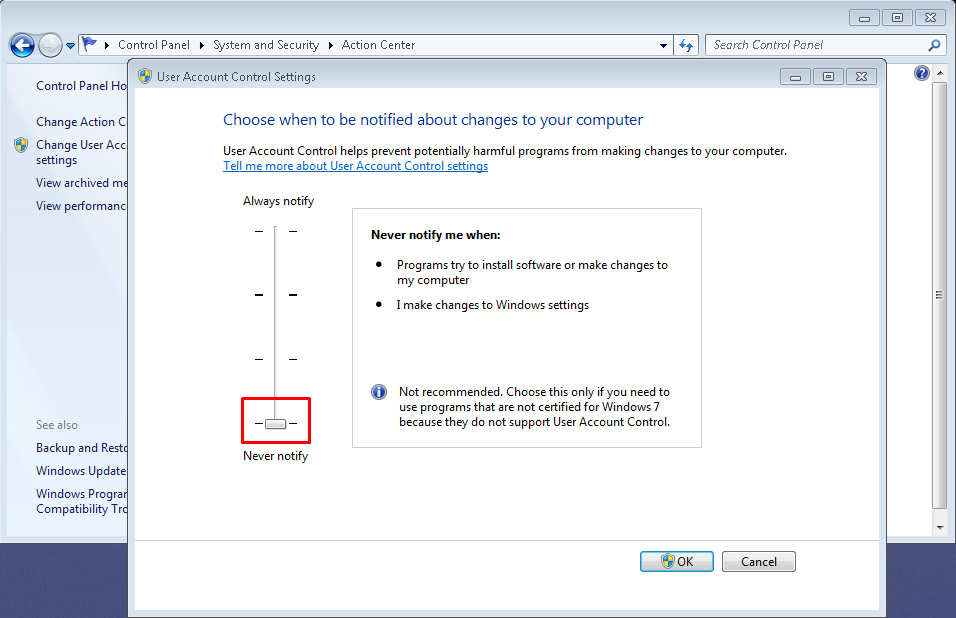Click OK button with shield
Screen dimensions: 956x618
(676, 561)
